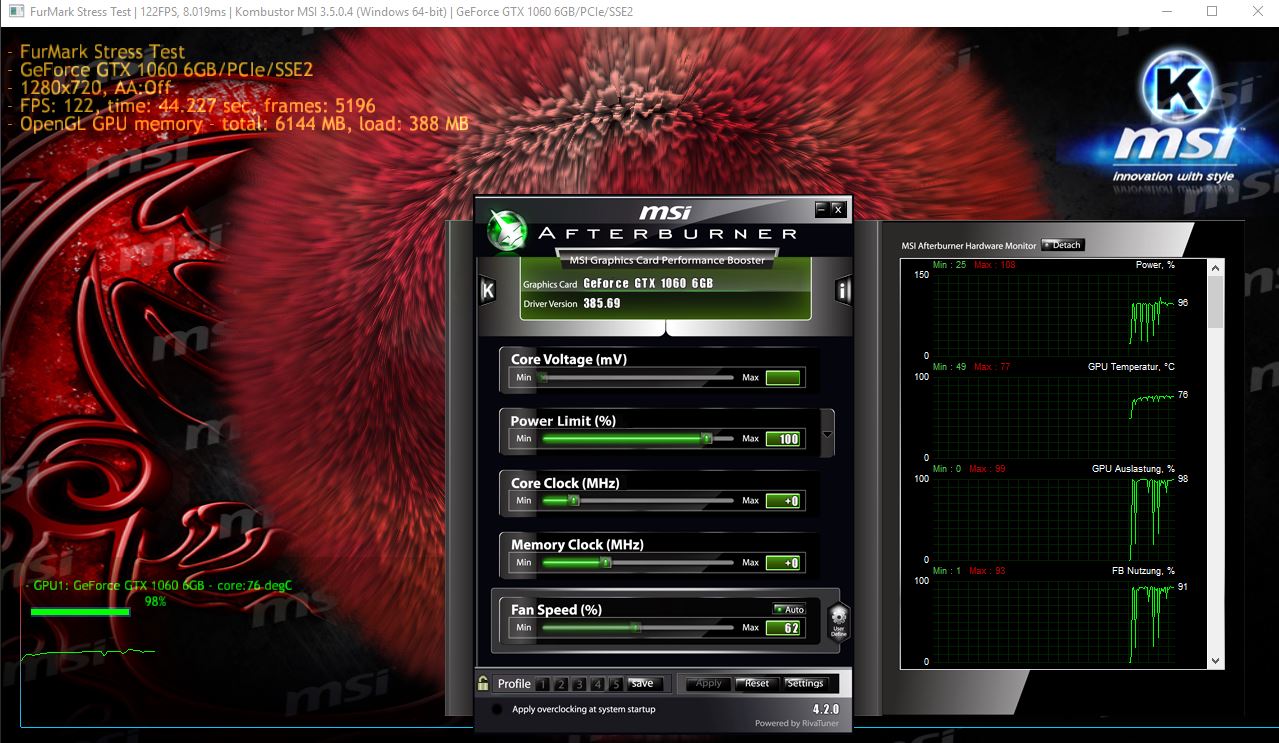
Task: Click 'Driver Version 385.69' text
Action: (572, 303)
